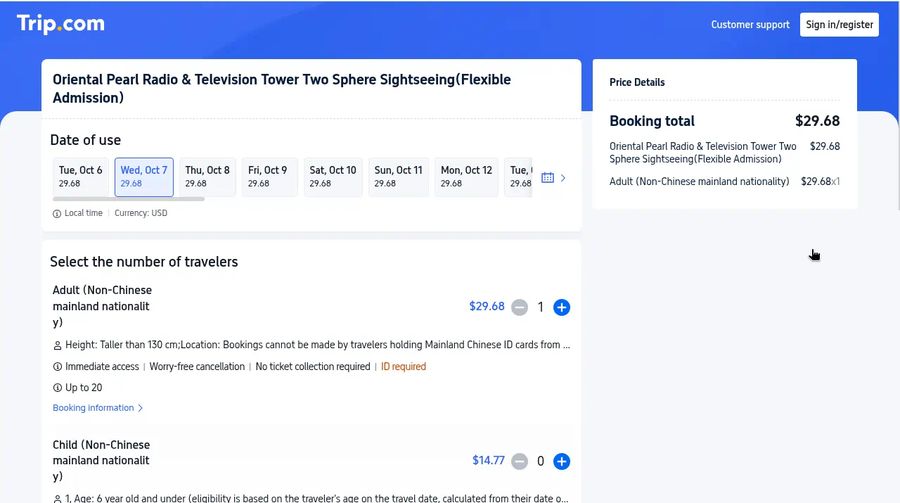Select Mon, Oct 12 date
The height and width of the screenshot is (503, 900).
coord(466,177)
